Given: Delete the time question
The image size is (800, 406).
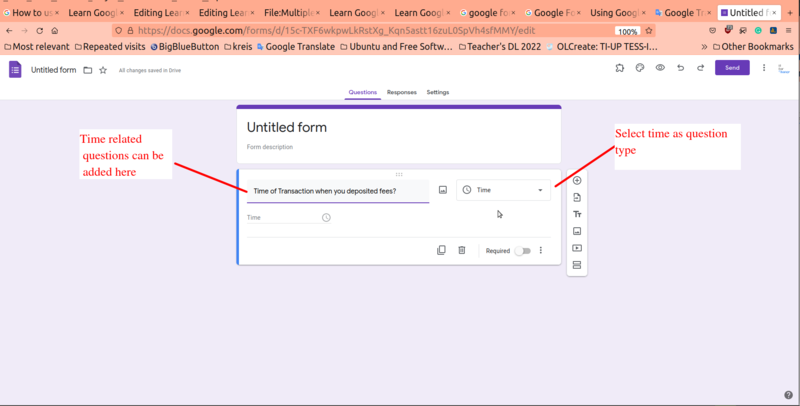Looking at the screenshot, I should click(462, 250).
